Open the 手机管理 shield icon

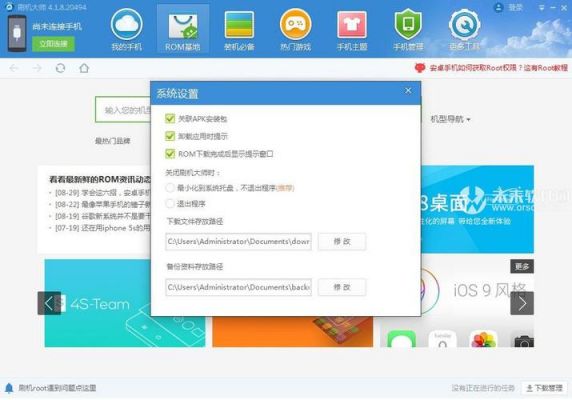click(408, 24)
